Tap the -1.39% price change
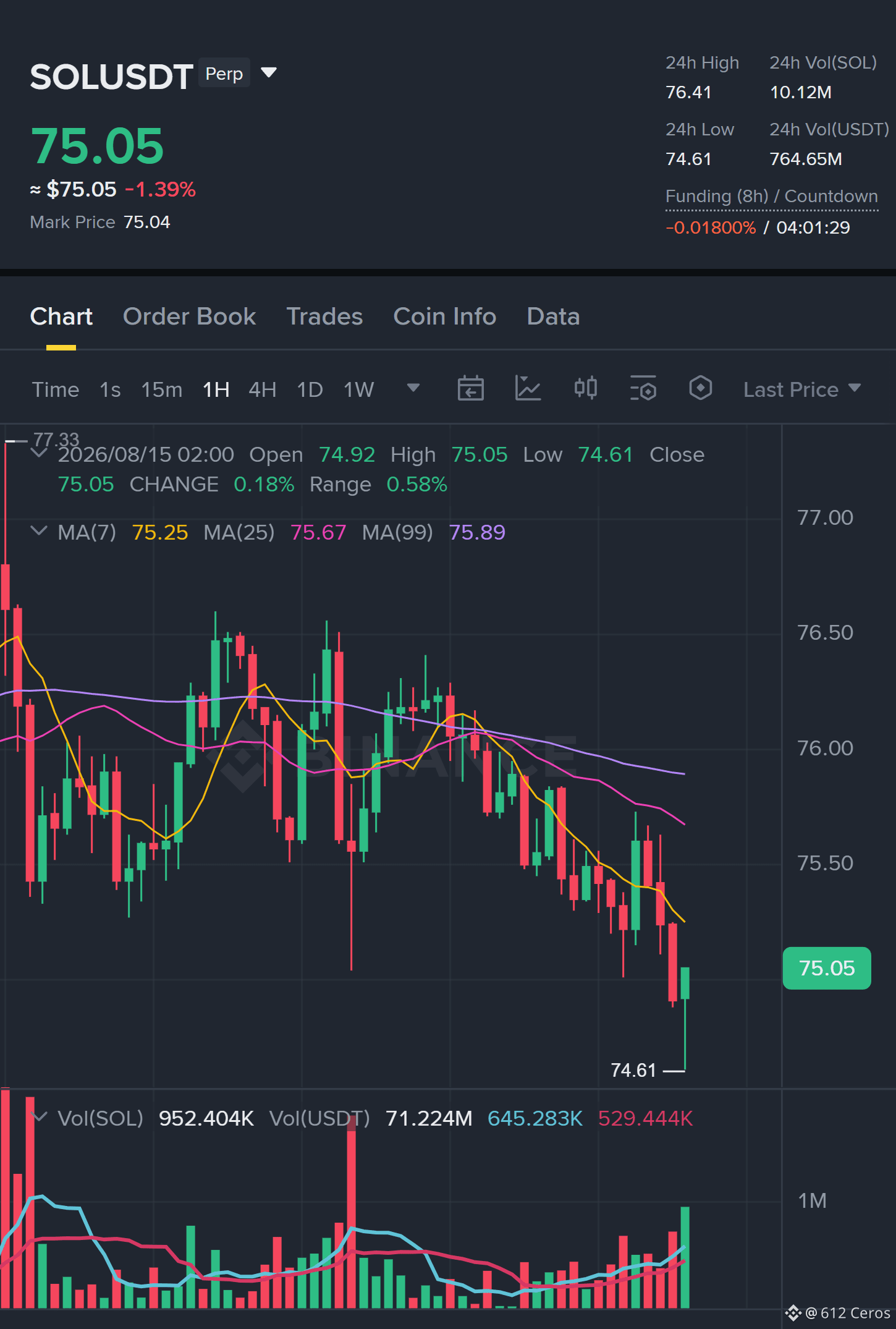This screenshot has width=896, height=1329. (160, 189)
